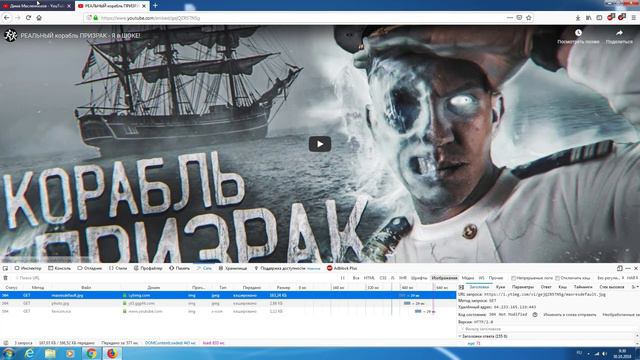Filter network requests by HTML
This screenshot has height=360, width=640.
[x=369, y=278]
